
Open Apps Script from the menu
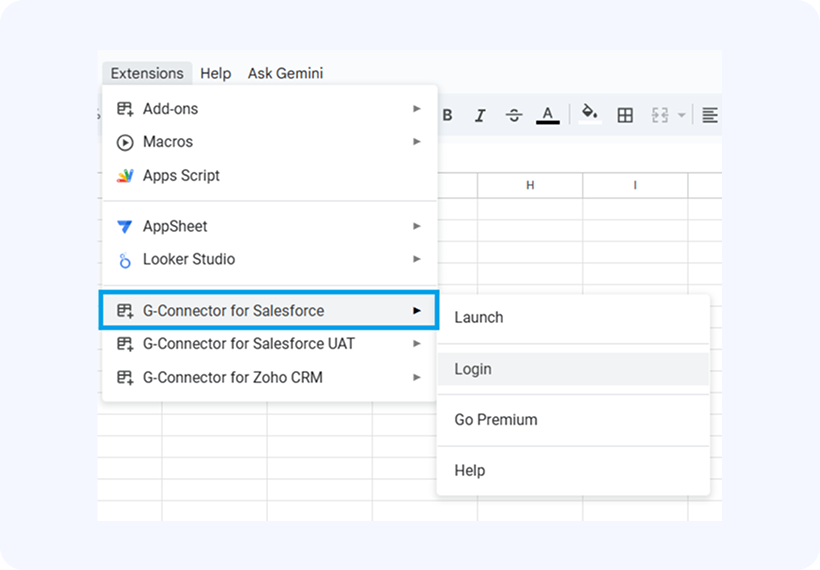pos(181,176)
